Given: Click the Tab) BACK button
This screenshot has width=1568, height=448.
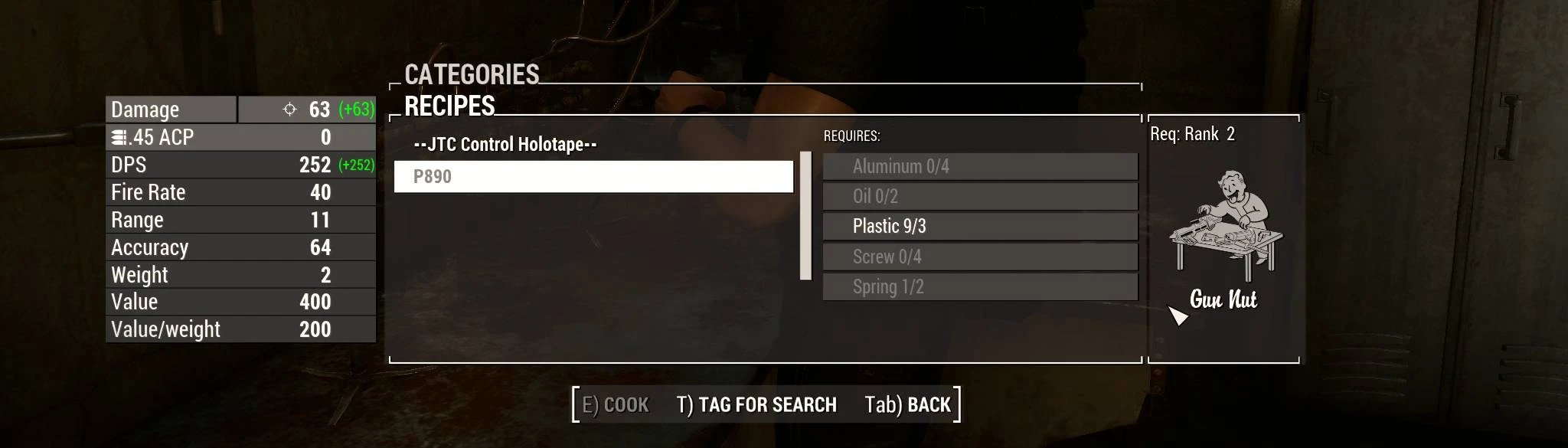Looking at the screenshot, I should pos(907,404).
